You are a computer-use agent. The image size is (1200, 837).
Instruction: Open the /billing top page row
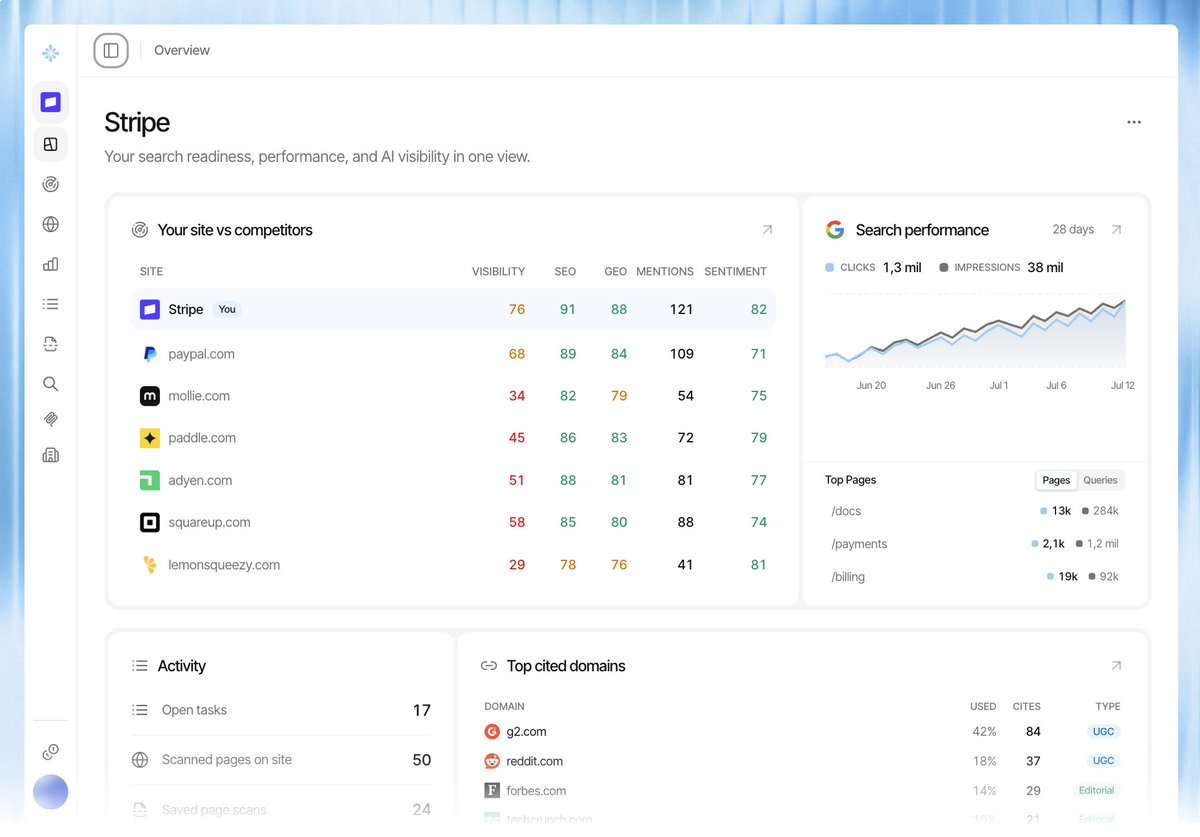[975, 577]
